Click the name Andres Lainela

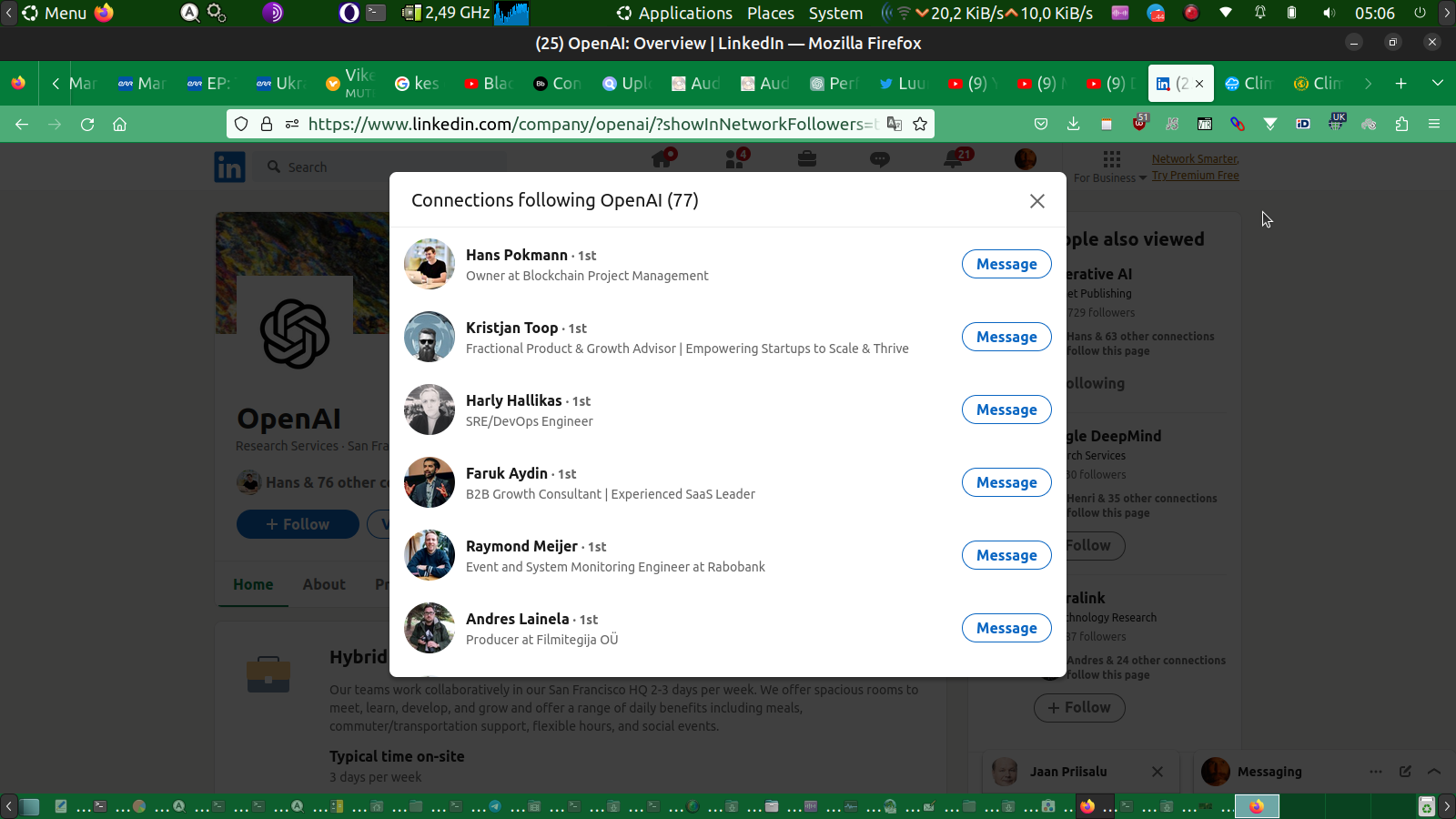[x=517, y=619]
